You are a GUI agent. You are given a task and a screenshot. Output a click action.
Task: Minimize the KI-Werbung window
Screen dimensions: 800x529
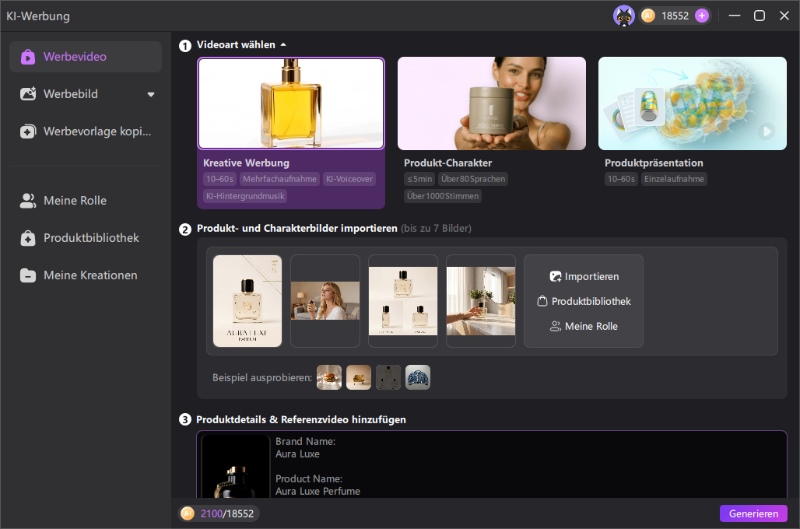click(x=734, y=16)
